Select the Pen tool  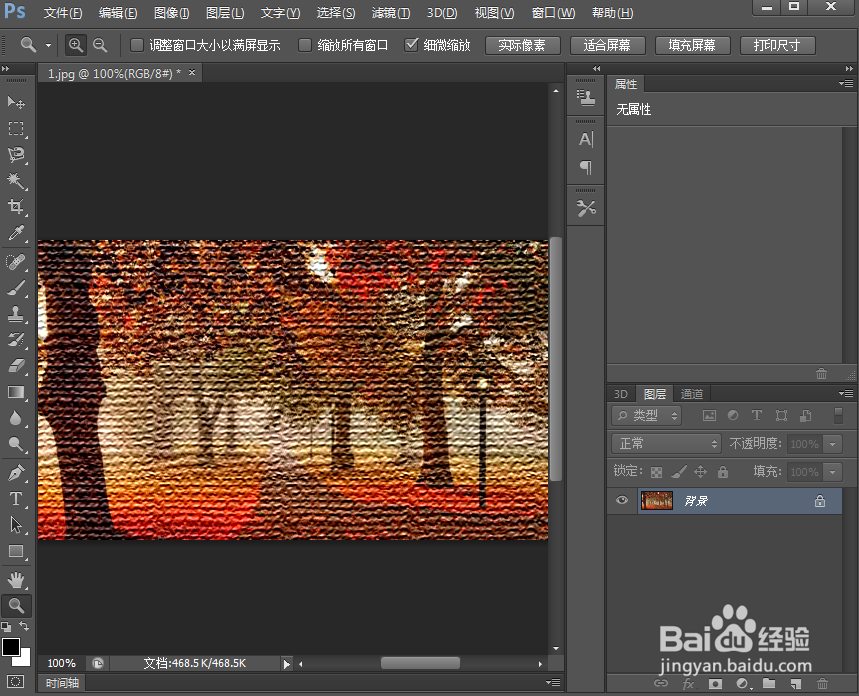(x=16, y=472)
